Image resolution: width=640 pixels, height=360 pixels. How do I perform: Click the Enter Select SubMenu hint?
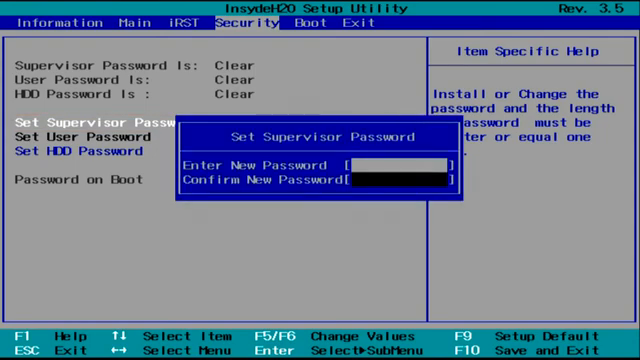tap(338, 351)
